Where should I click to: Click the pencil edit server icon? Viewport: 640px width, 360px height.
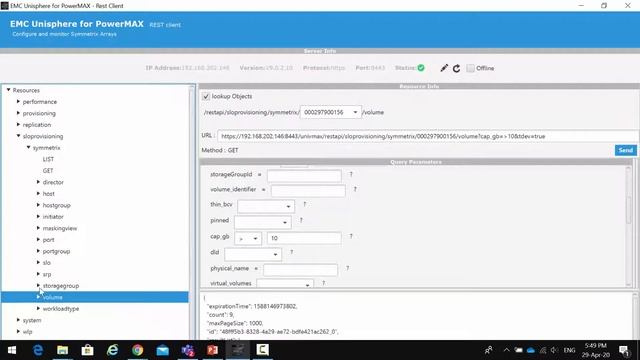(444, 68)
